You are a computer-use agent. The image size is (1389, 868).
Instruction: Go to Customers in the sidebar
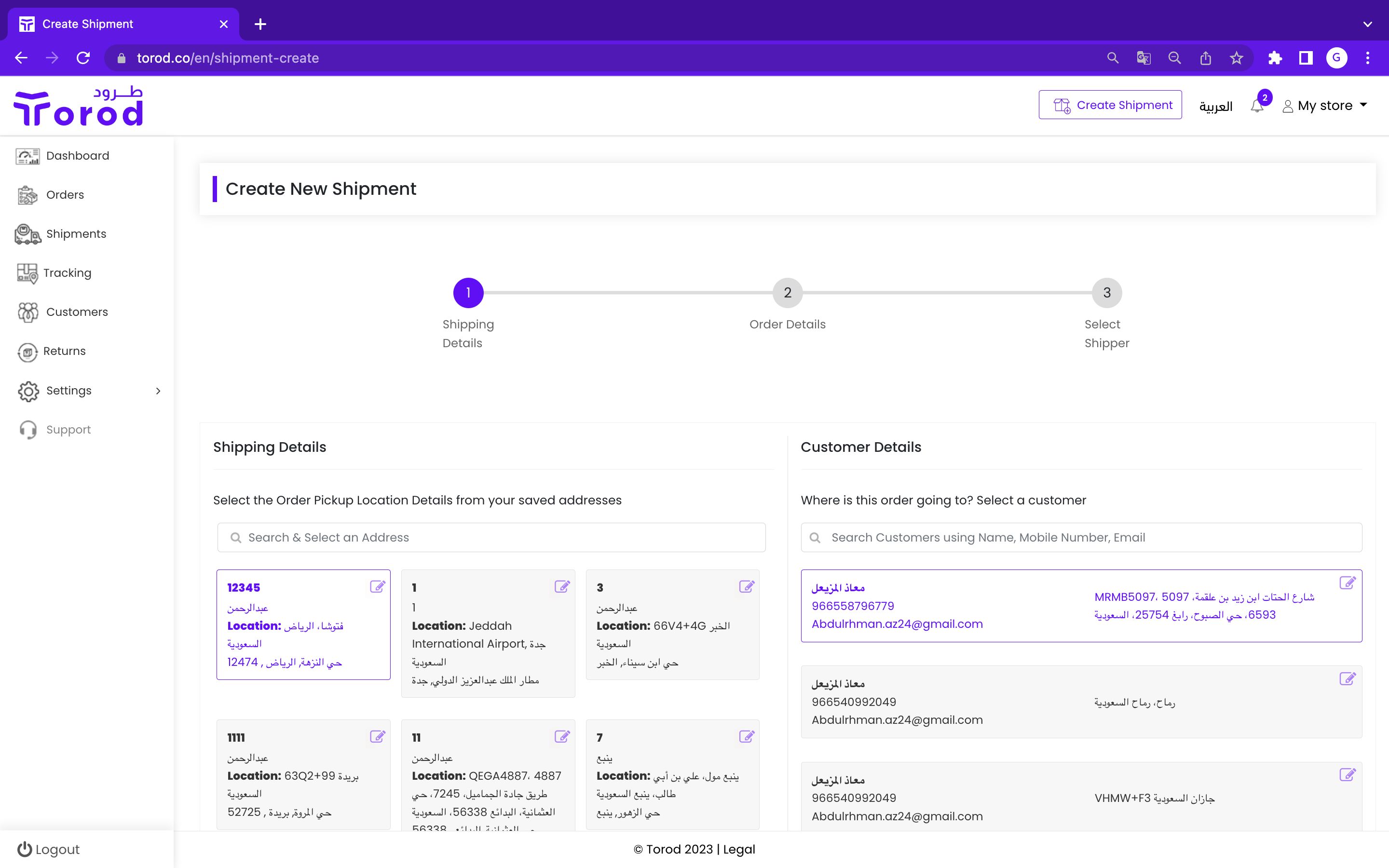click(x=77, y=312)
